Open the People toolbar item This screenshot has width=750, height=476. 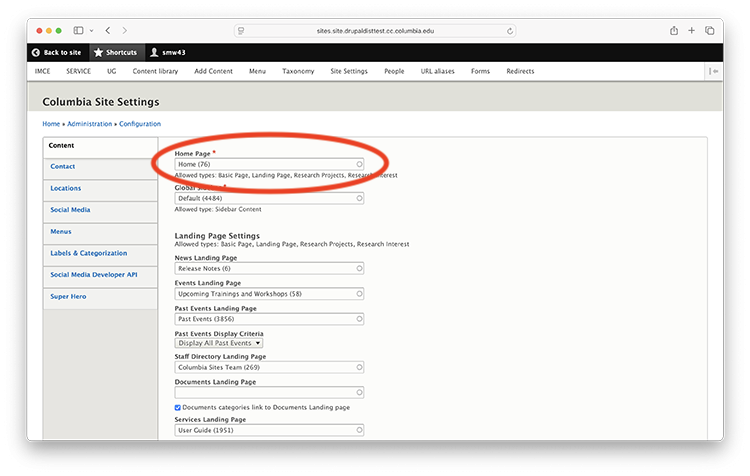point(394,71)
